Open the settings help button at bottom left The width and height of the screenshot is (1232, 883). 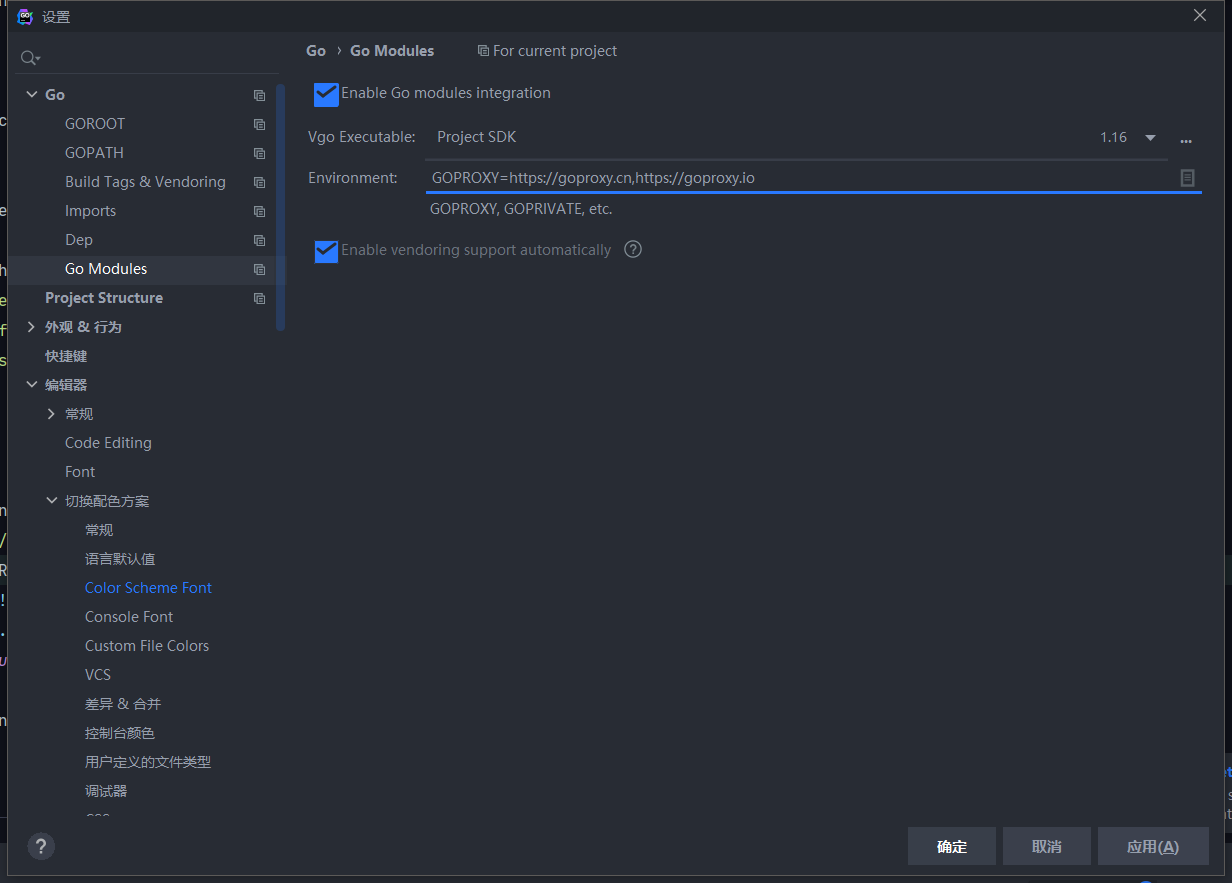[41, 847]
